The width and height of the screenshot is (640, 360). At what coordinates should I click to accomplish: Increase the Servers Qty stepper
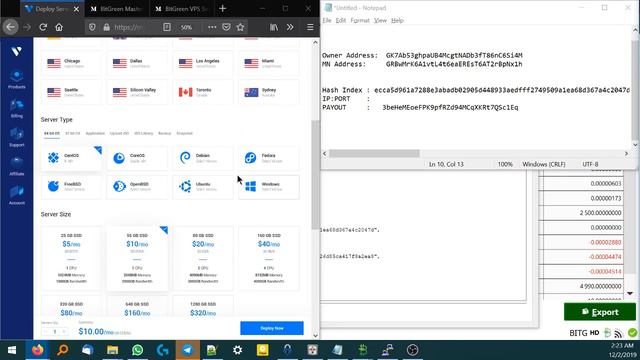(x=64, y=330)
